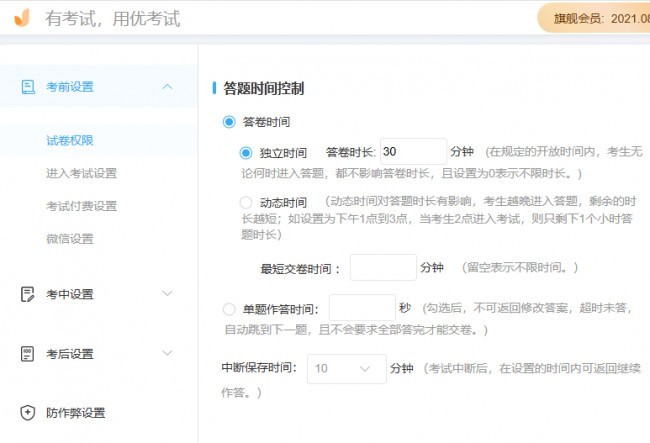The width and height of the screenshot is (650, 443).
Task: Select the 独立时间 radio button
Action: tap(245, 153)
